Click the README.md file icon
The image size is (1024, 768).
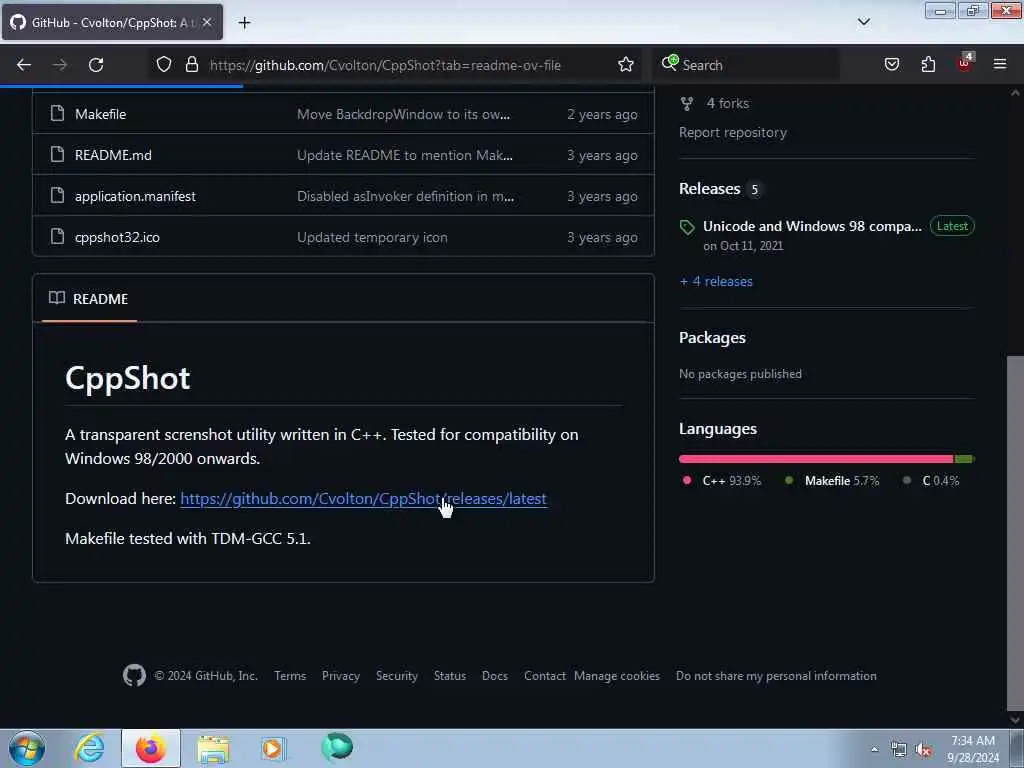(x=57, y=155)
